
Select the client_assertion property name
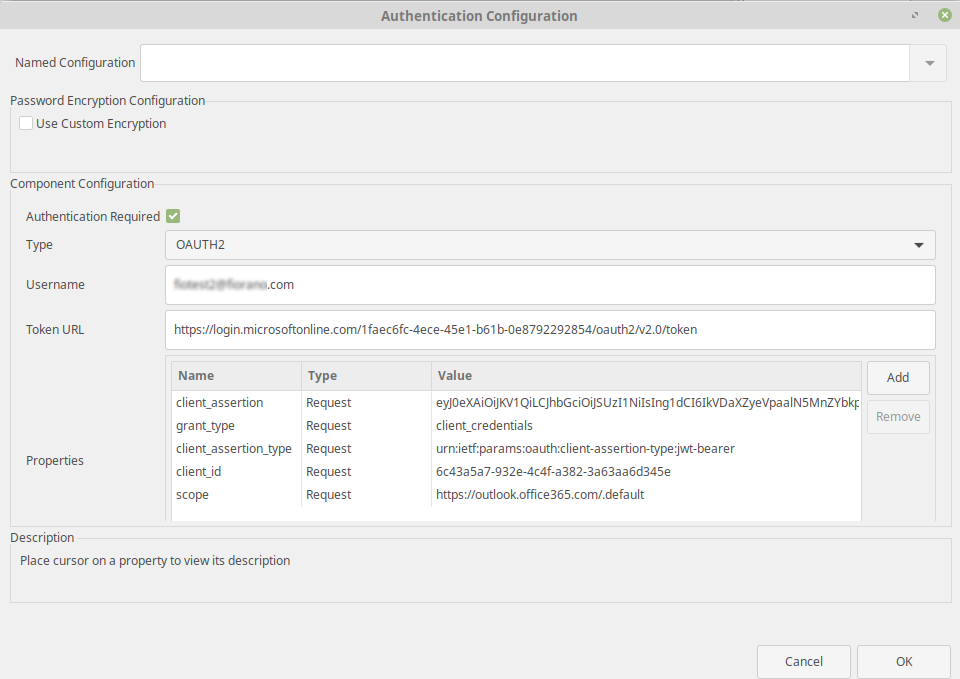pos(220,403)
